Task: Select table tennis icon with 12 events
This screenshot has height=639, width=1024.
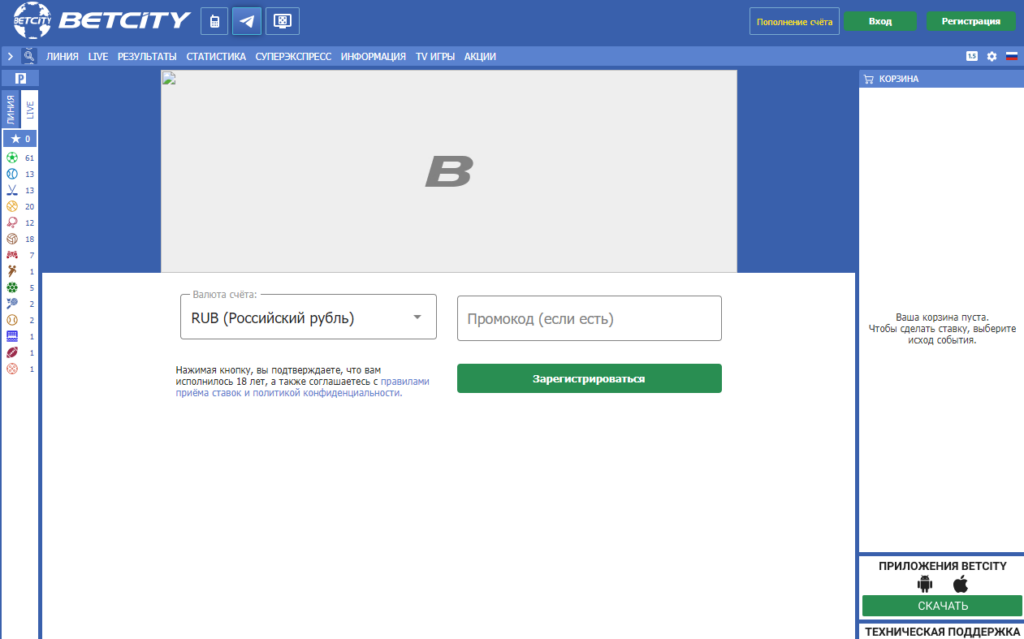Action: (12, 223)
